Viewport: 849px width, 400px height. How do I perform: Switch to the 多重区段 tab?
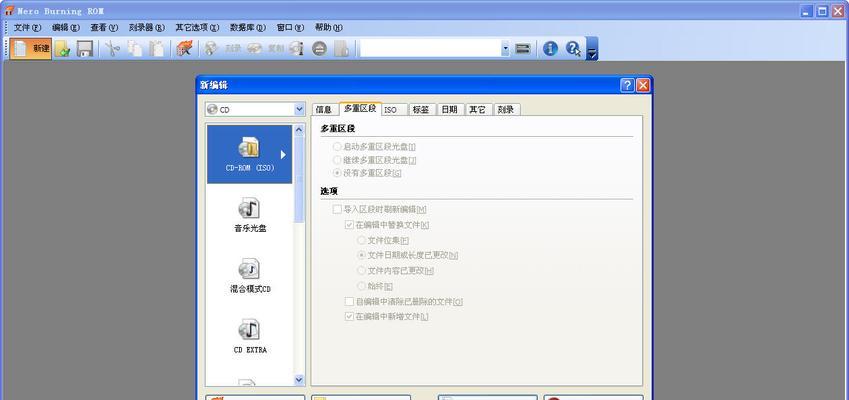pyautogui.click(x=360, y=108)
